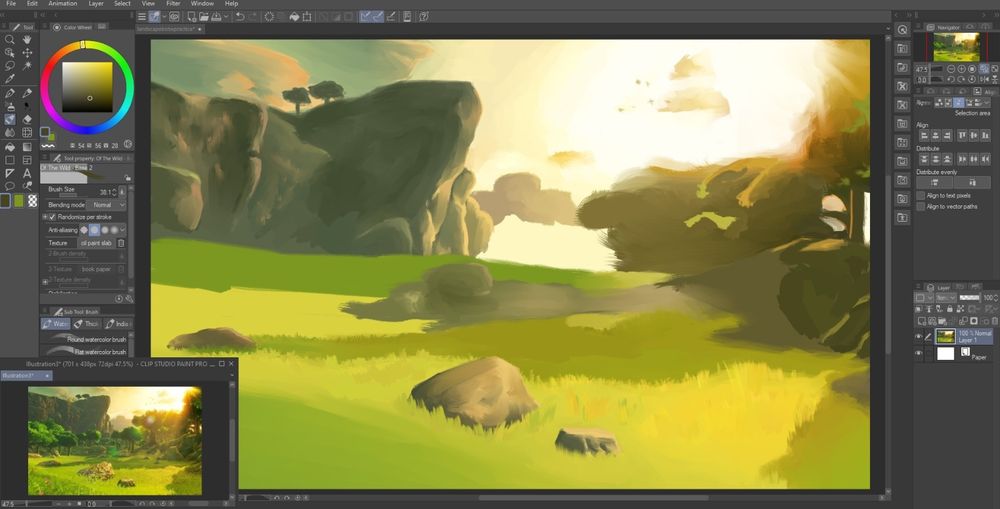Open the Layer menu

[96, 4]
